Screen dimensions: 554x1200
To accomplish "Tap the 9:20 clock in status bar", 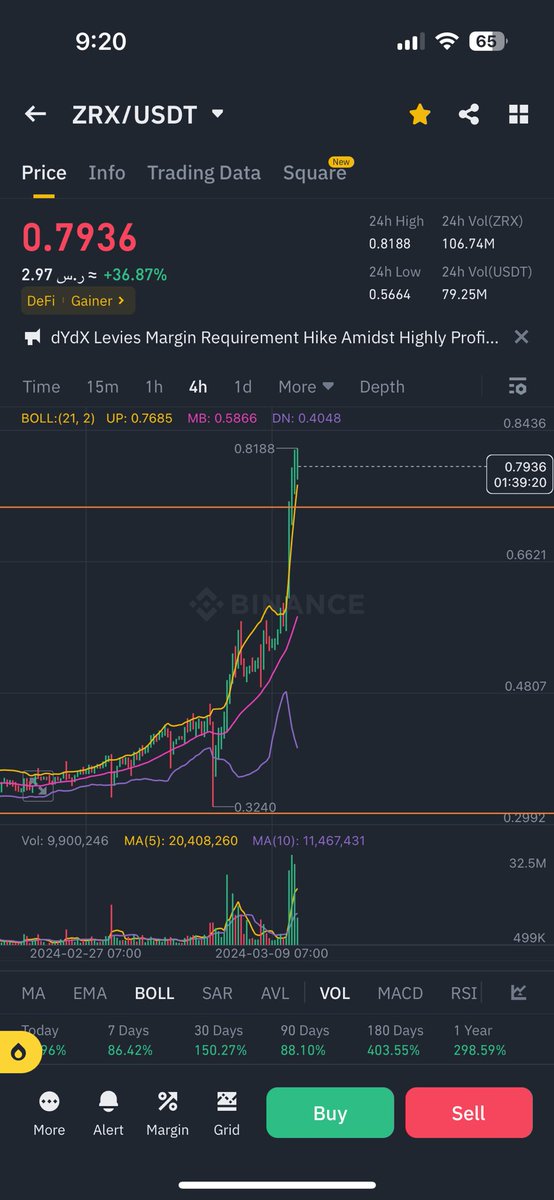I will click(x=101, y=42).
